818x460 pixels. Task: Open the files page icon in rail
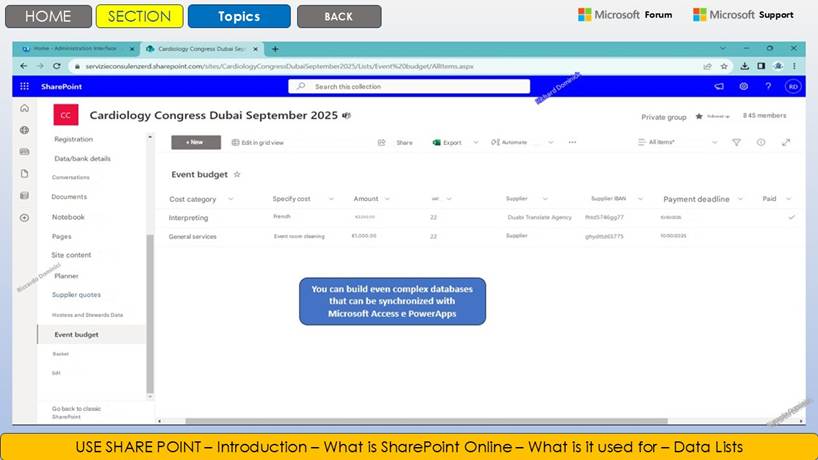point(25,174)
